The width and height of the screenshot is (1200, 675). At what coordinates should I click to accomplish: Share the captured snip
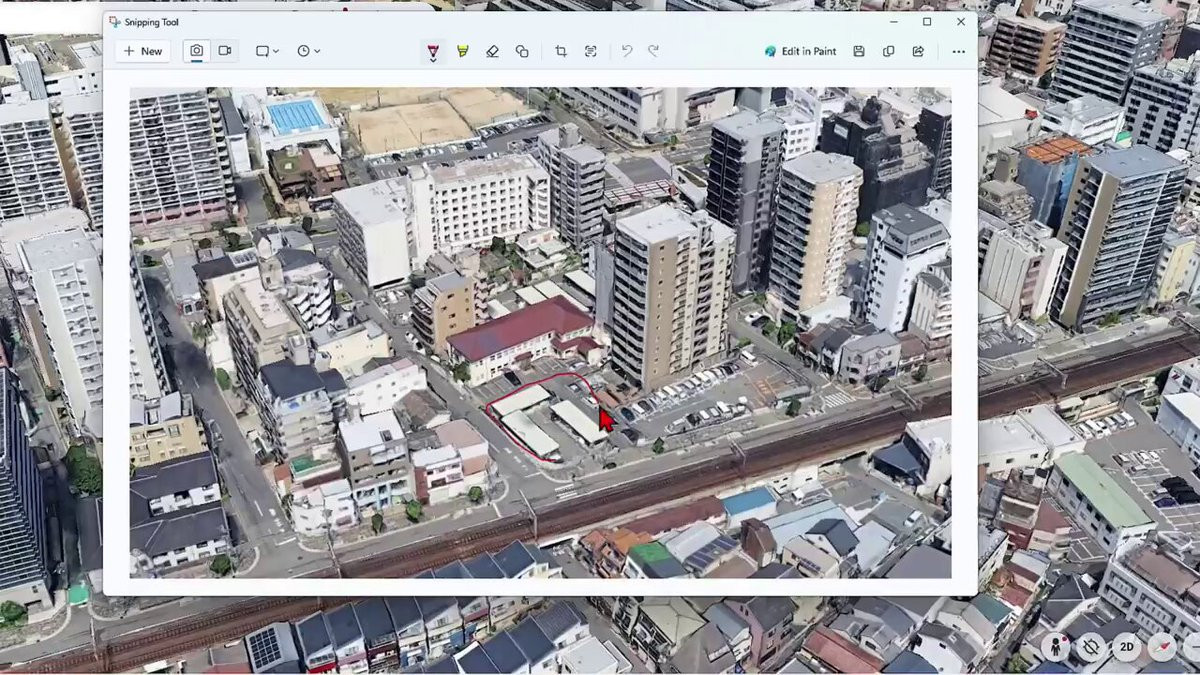pyautogui.click(x=918, y=51)
